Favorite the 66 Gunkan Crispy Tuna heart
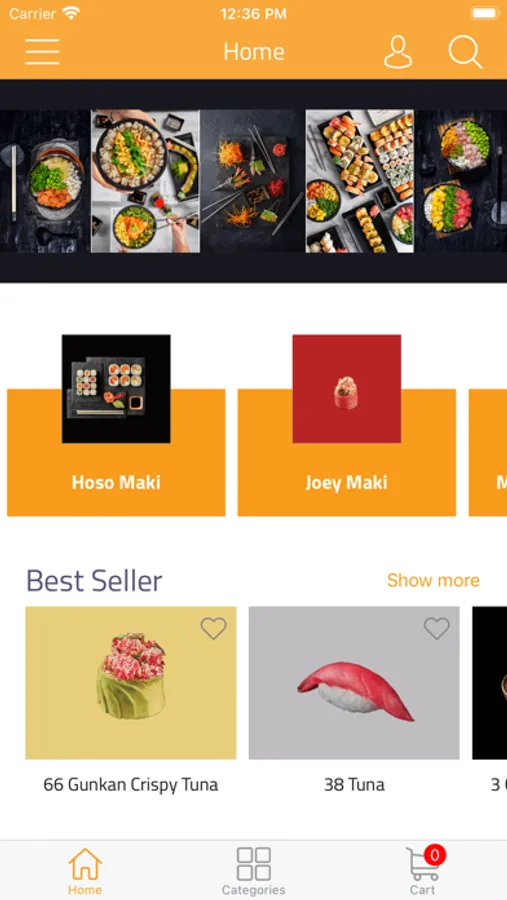This screenshot has height=900, width=507. click(x=214, y=629)
